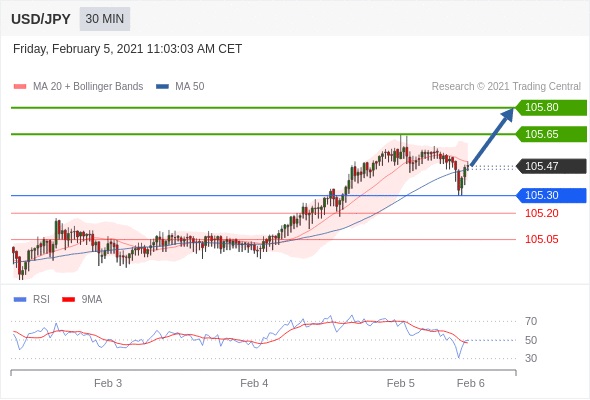Click the 105.47 current price tag
The width and height of the screenshot is (590, 400).
coord(551,166)
